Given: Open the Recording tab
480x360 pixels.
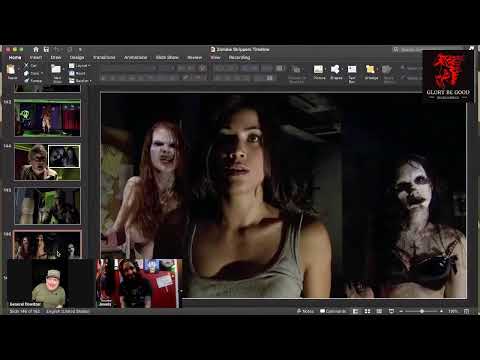Looking at the screenshot, I should (x=239, y=58).
